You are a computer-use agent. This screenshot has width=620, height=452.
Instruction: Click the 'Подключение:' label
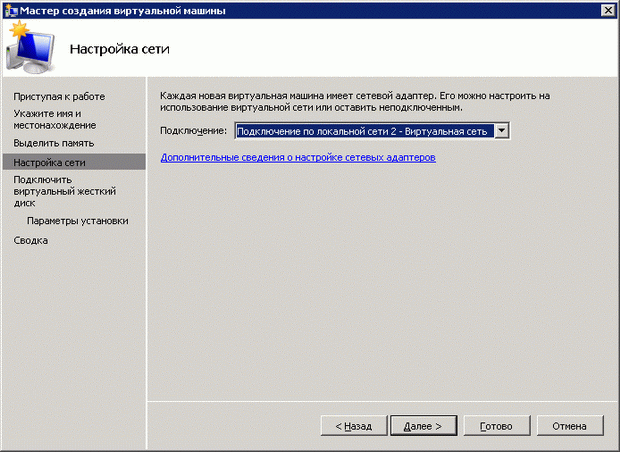pyautogui.click(x=194, y=130)
